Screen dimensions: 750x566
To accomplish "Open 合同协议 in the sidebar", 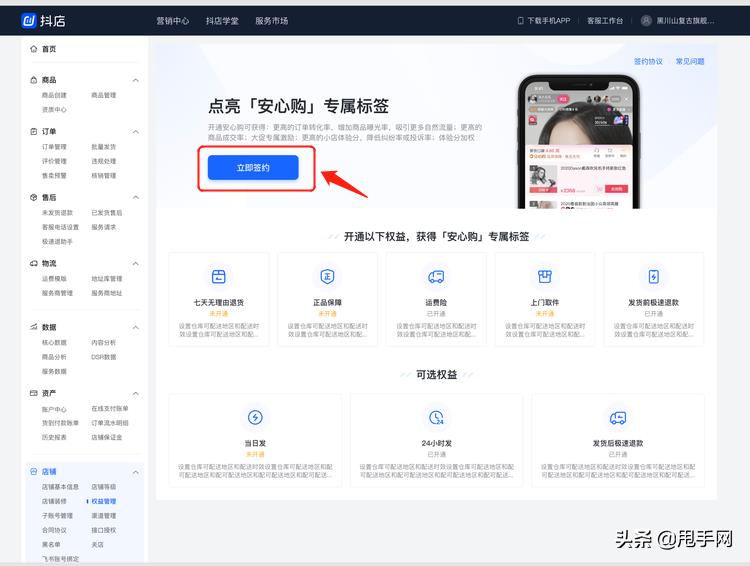I will [x=54, y=530].
